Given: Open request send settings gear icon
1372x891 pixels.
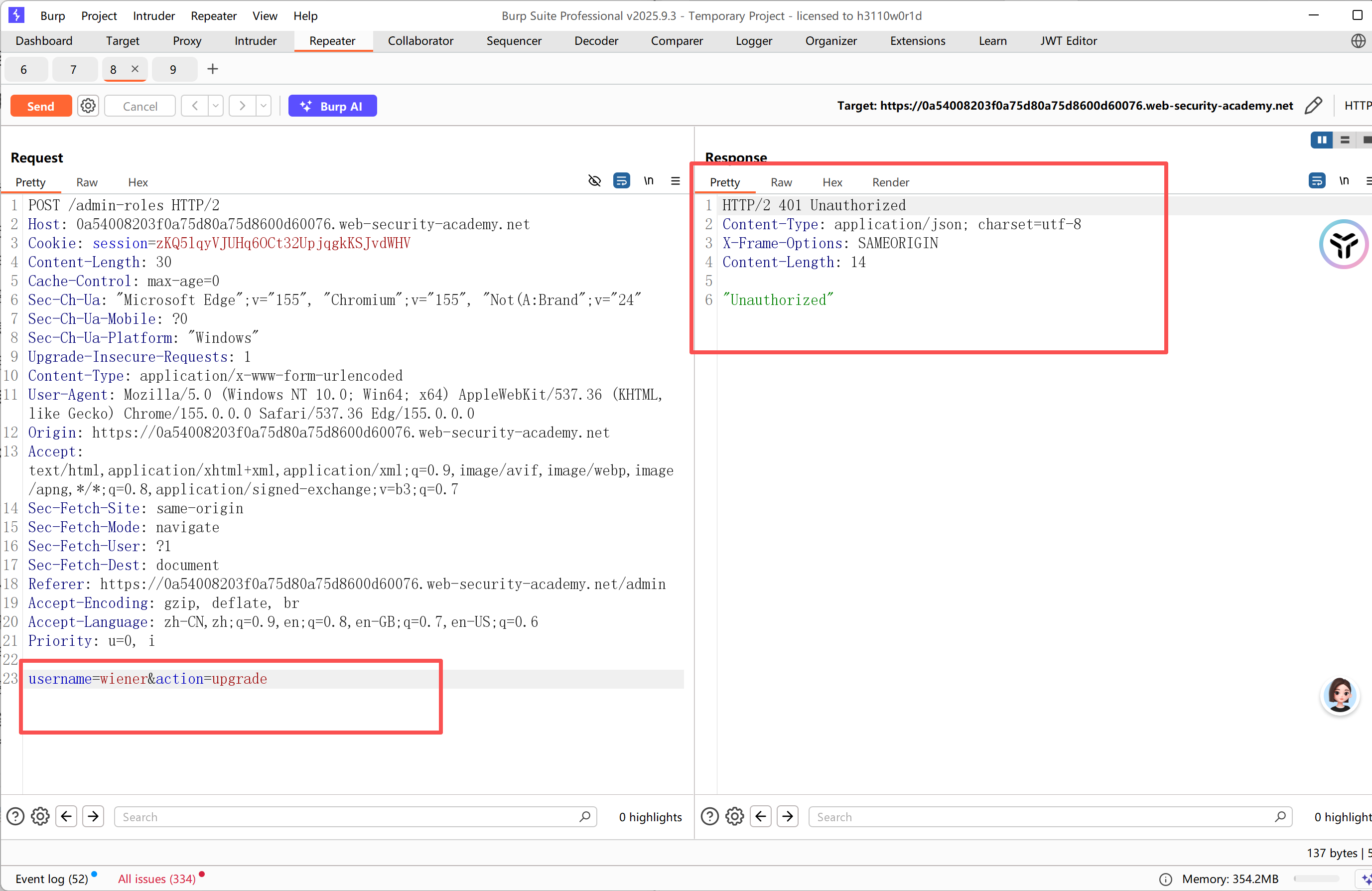Looking at the screenshot, I should tap(88, 106).
